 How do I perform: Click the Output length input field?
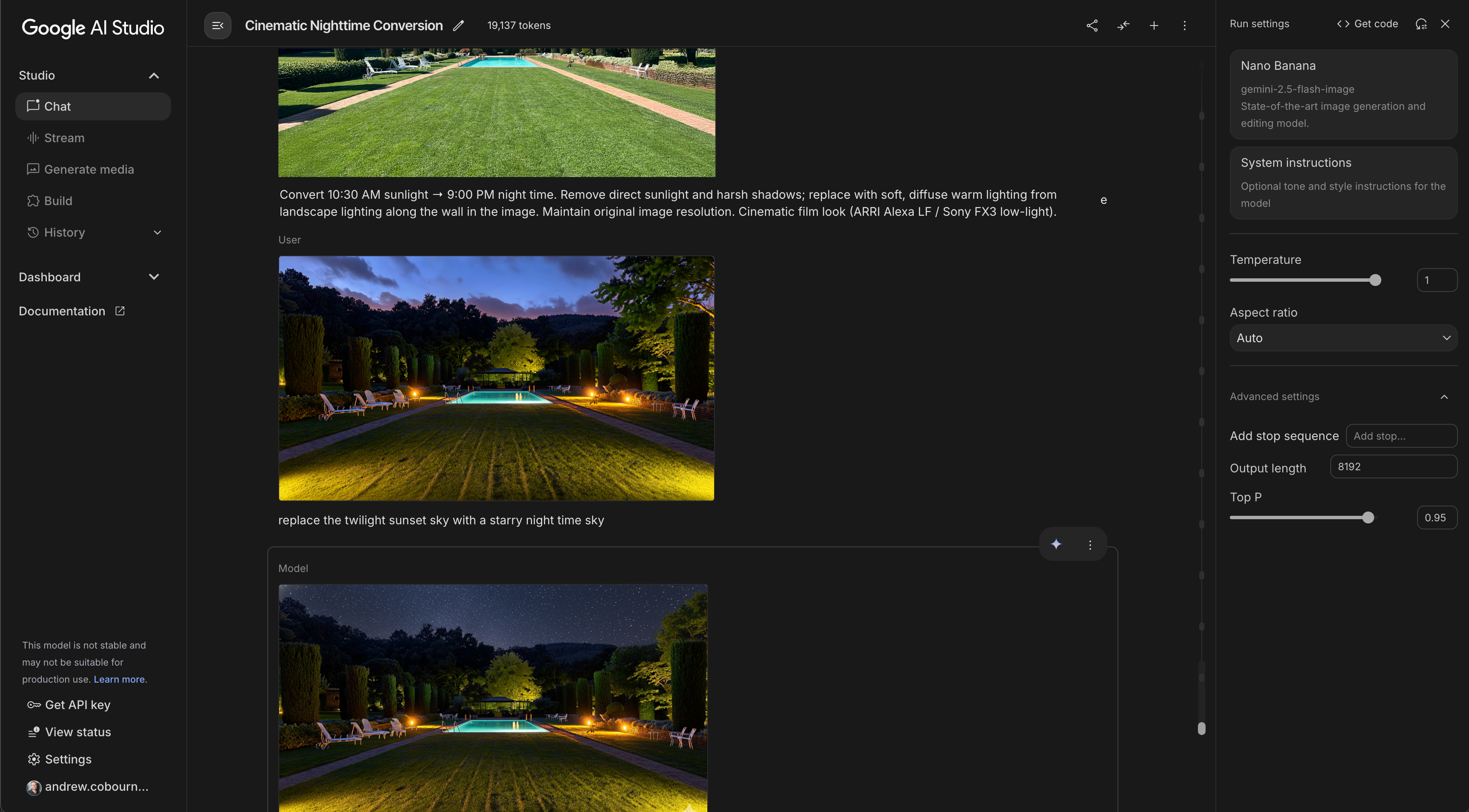point(1393,466)
